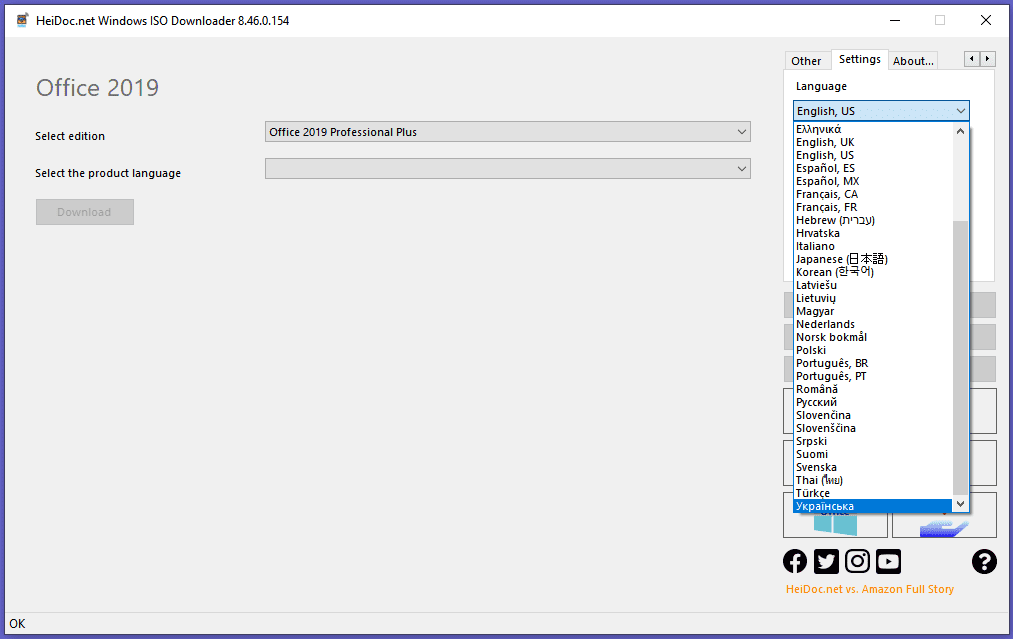Choose the Thai language entry
This screenshot has width=1013, height=639.
873,480
